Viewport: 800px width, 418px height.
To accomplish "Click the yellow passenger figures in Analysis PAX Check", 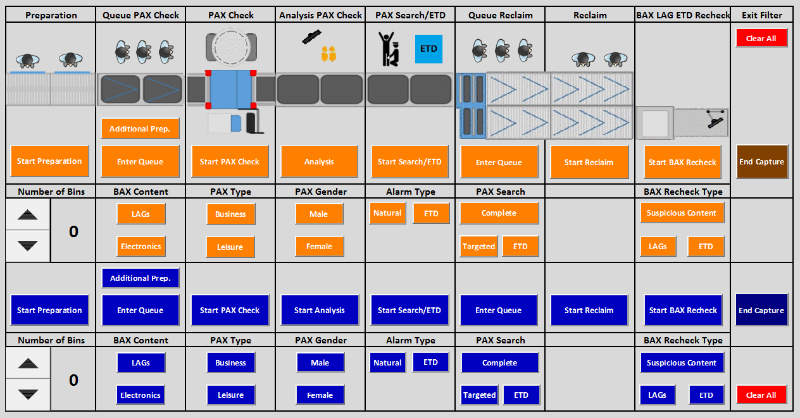I will click(327, 56).
